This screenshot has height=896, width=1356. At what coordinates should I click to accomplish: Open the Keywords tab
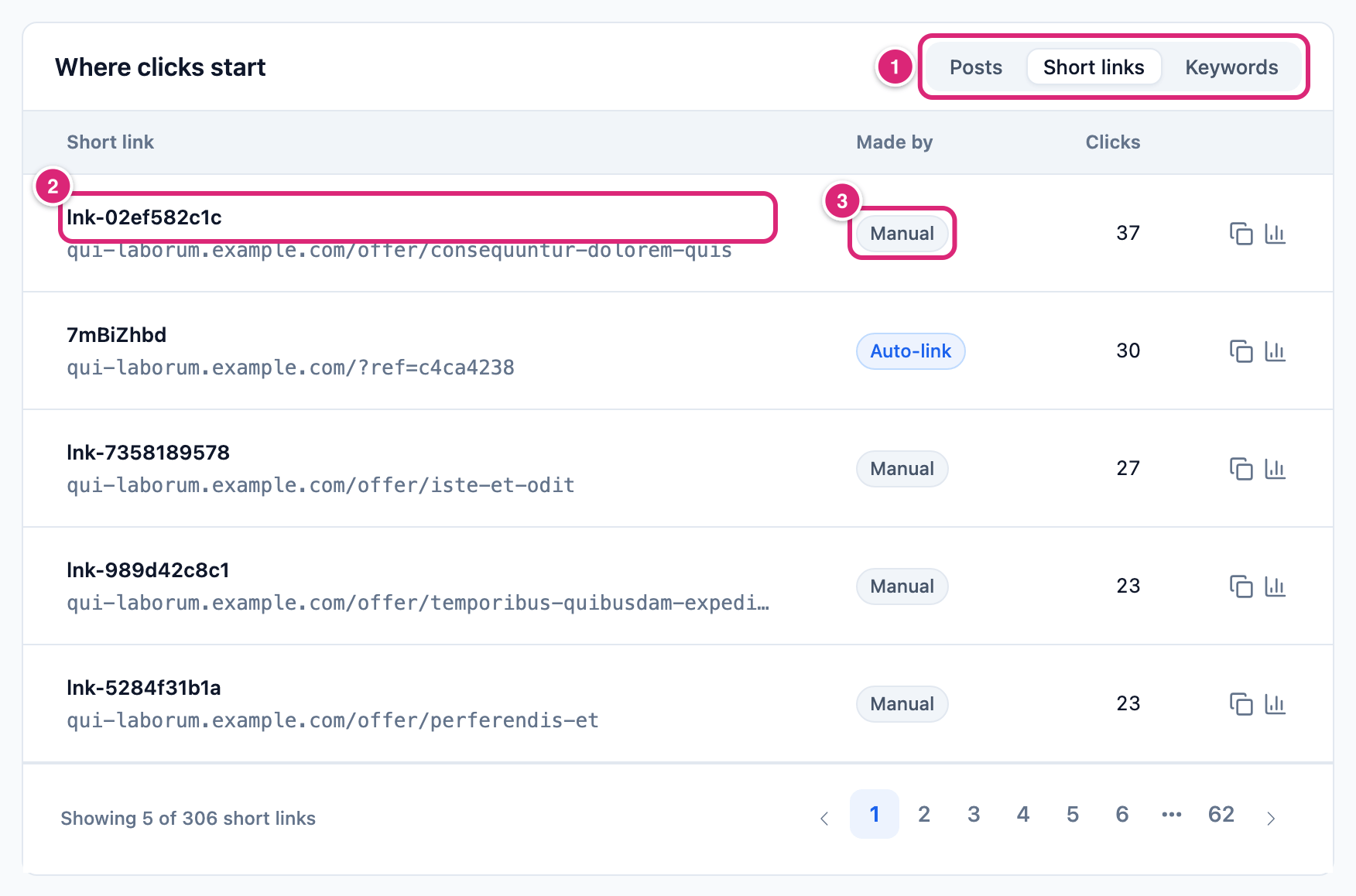coord(1231,67)
